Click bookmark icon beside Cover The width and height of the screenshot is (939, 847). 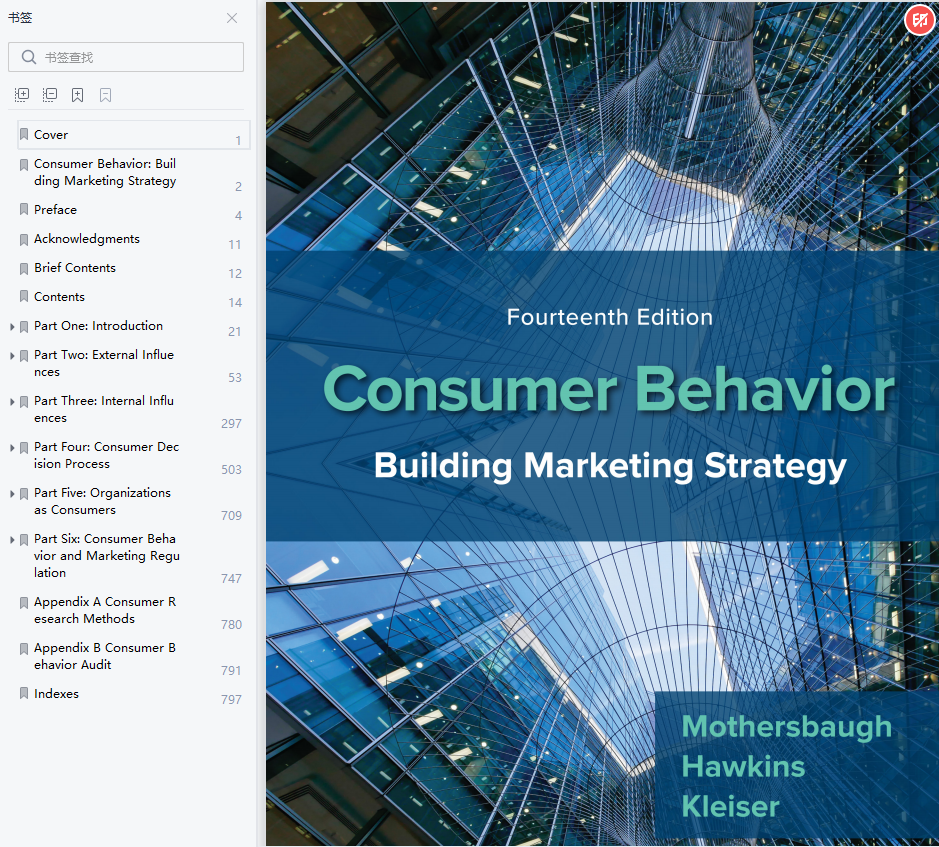click(24, 134)
